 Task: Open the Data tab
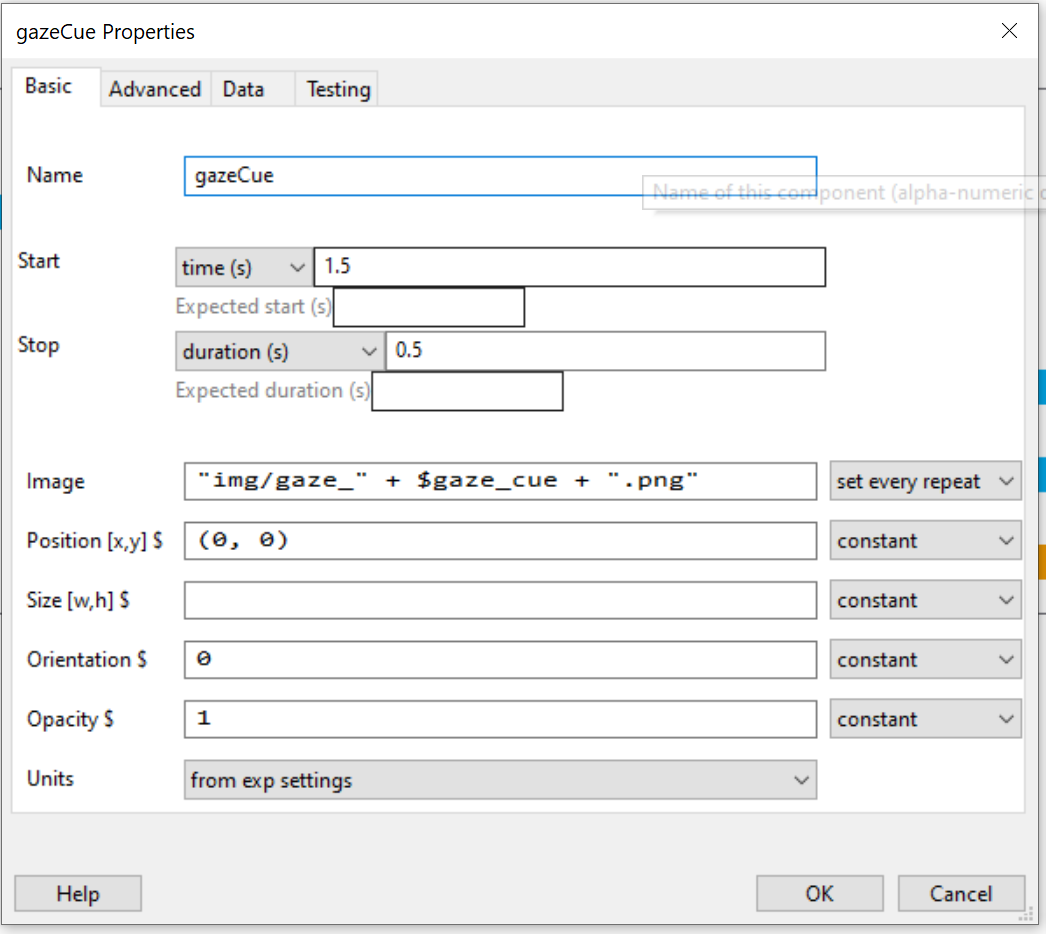click(243, 89)
